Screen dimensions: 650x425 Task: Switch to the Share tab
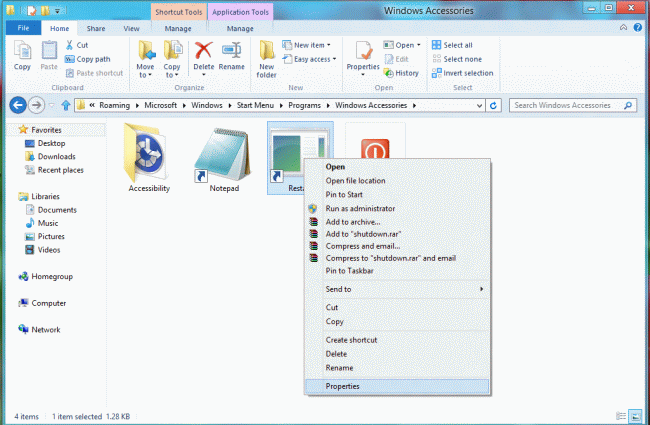[x=96, y=28]
